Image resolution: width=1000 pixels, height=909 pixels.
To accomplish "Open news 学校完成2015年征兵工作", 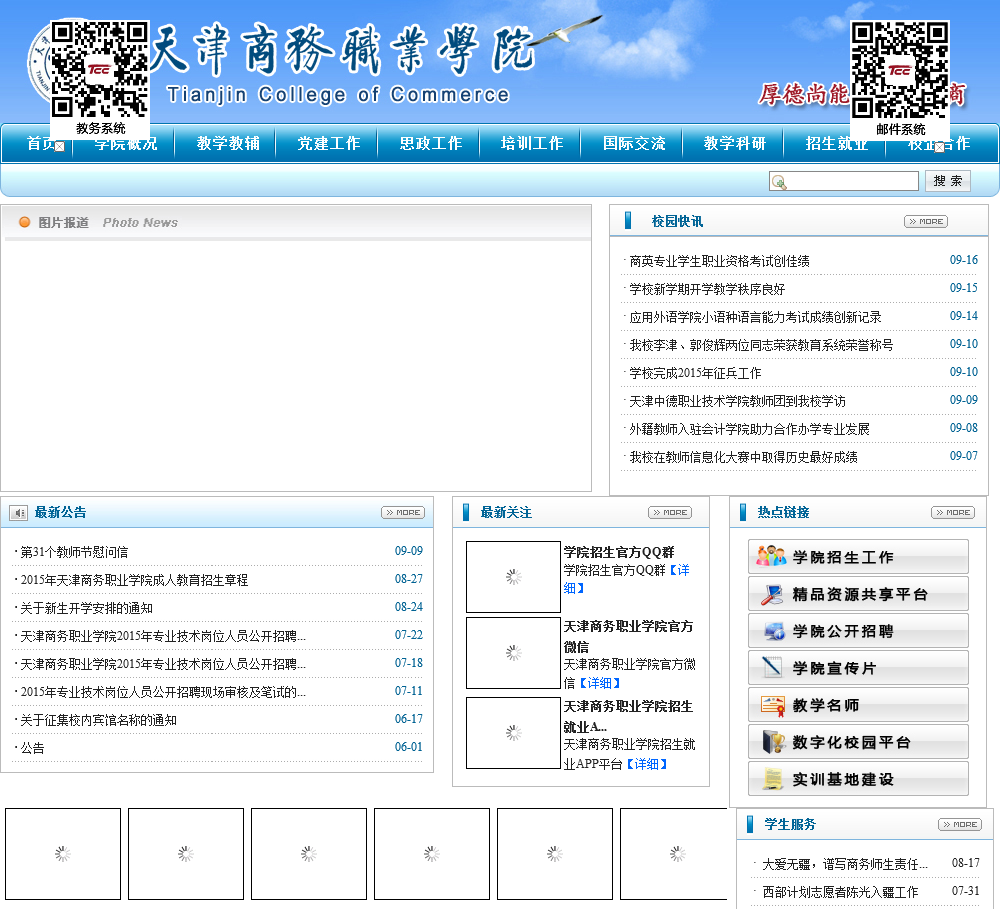I will pos(695,373).
